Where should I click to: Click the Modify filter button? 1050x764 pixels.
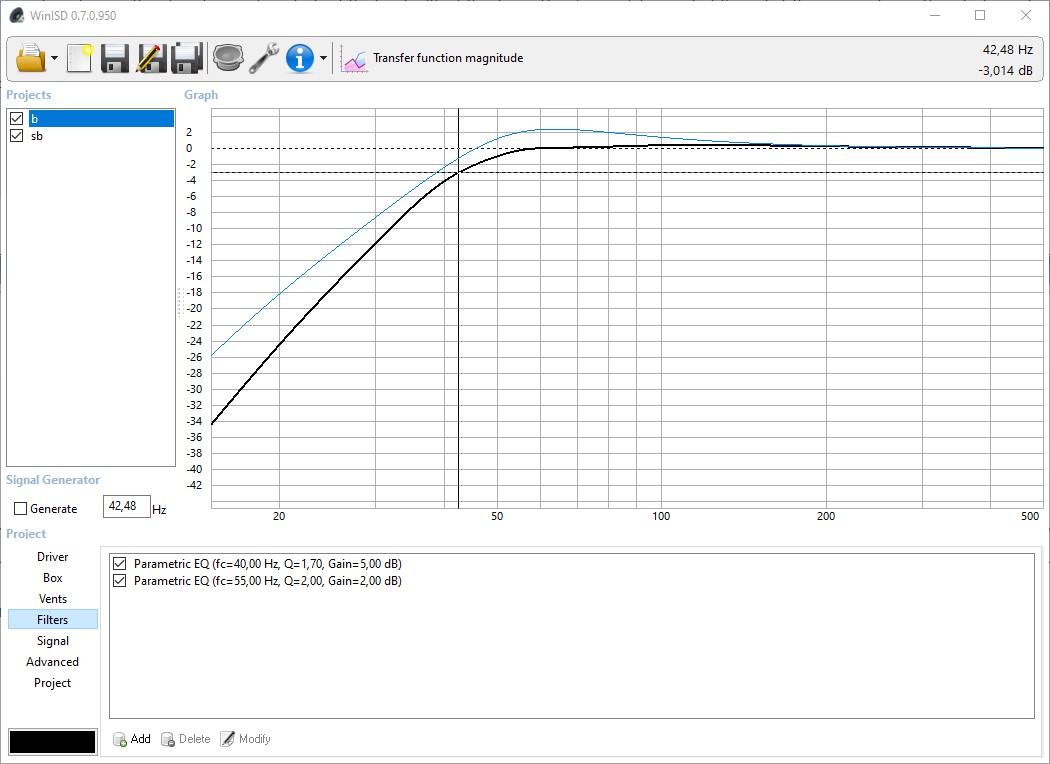pyautogui.click(x=246, y=739)
